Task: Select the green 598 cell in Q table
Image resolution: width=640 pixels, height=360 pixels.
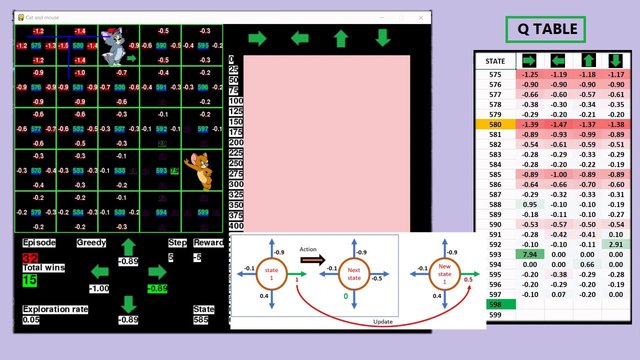Action: coord(501,304)
